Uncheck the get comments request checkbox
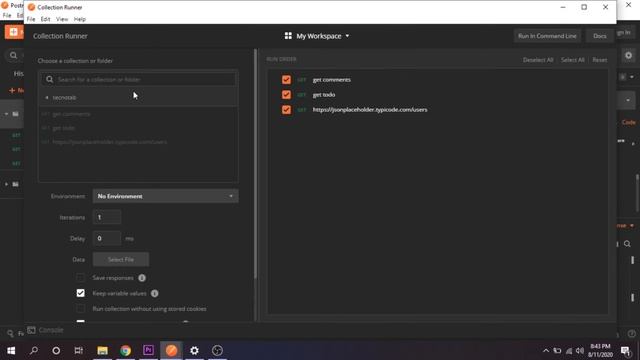Viewport: 640px width, 360px height. point(286,80)
